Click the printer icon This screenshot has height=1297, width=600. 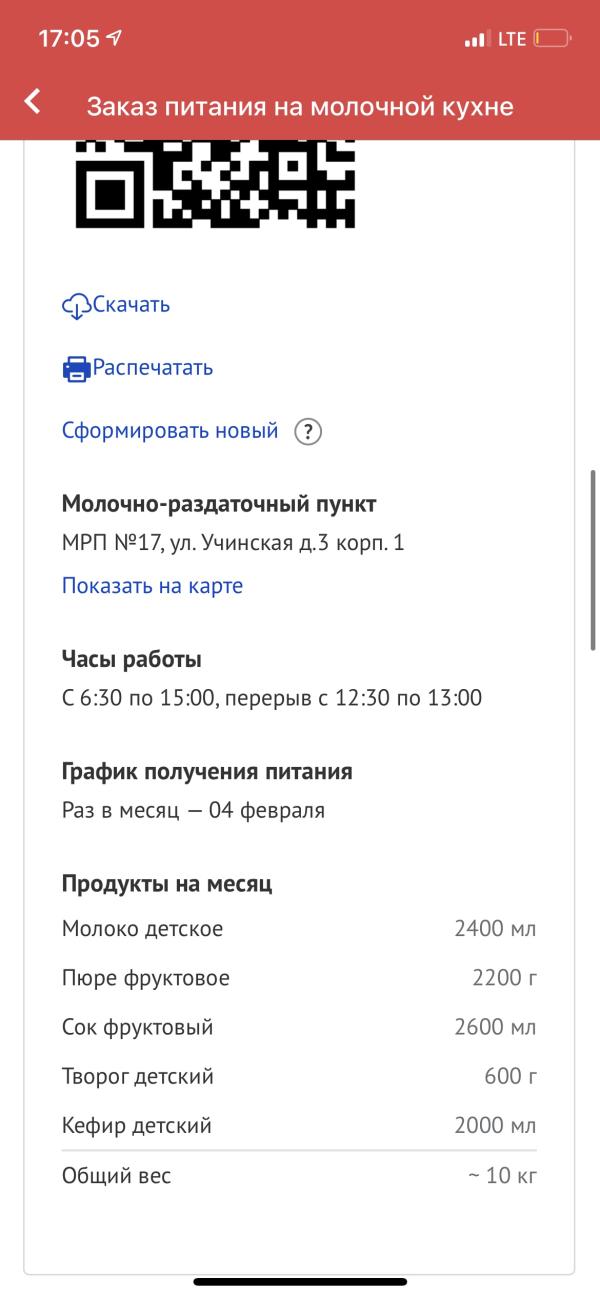(76, 368)
